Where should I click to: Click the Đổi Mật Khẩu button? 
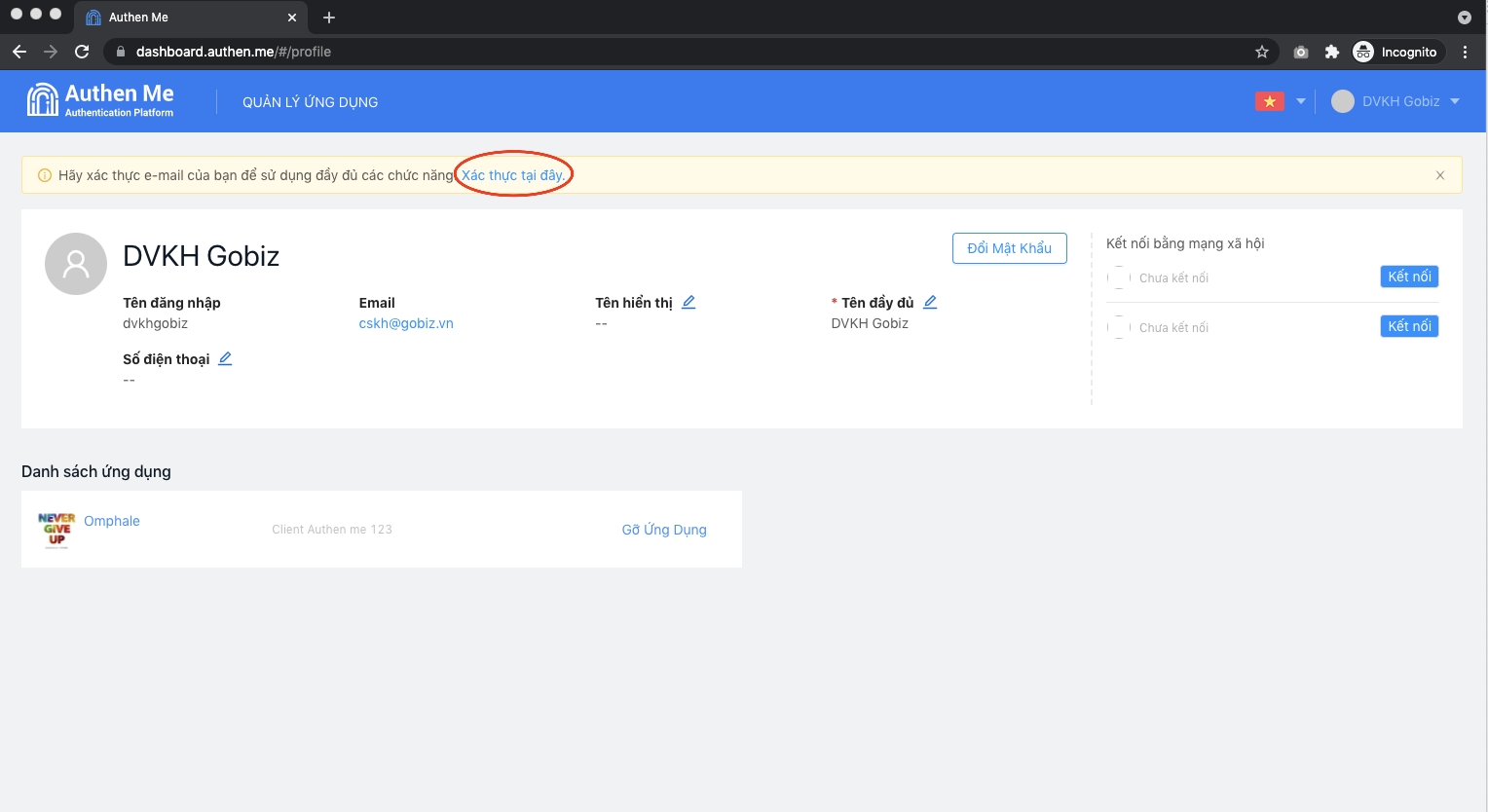(1009, 248)
